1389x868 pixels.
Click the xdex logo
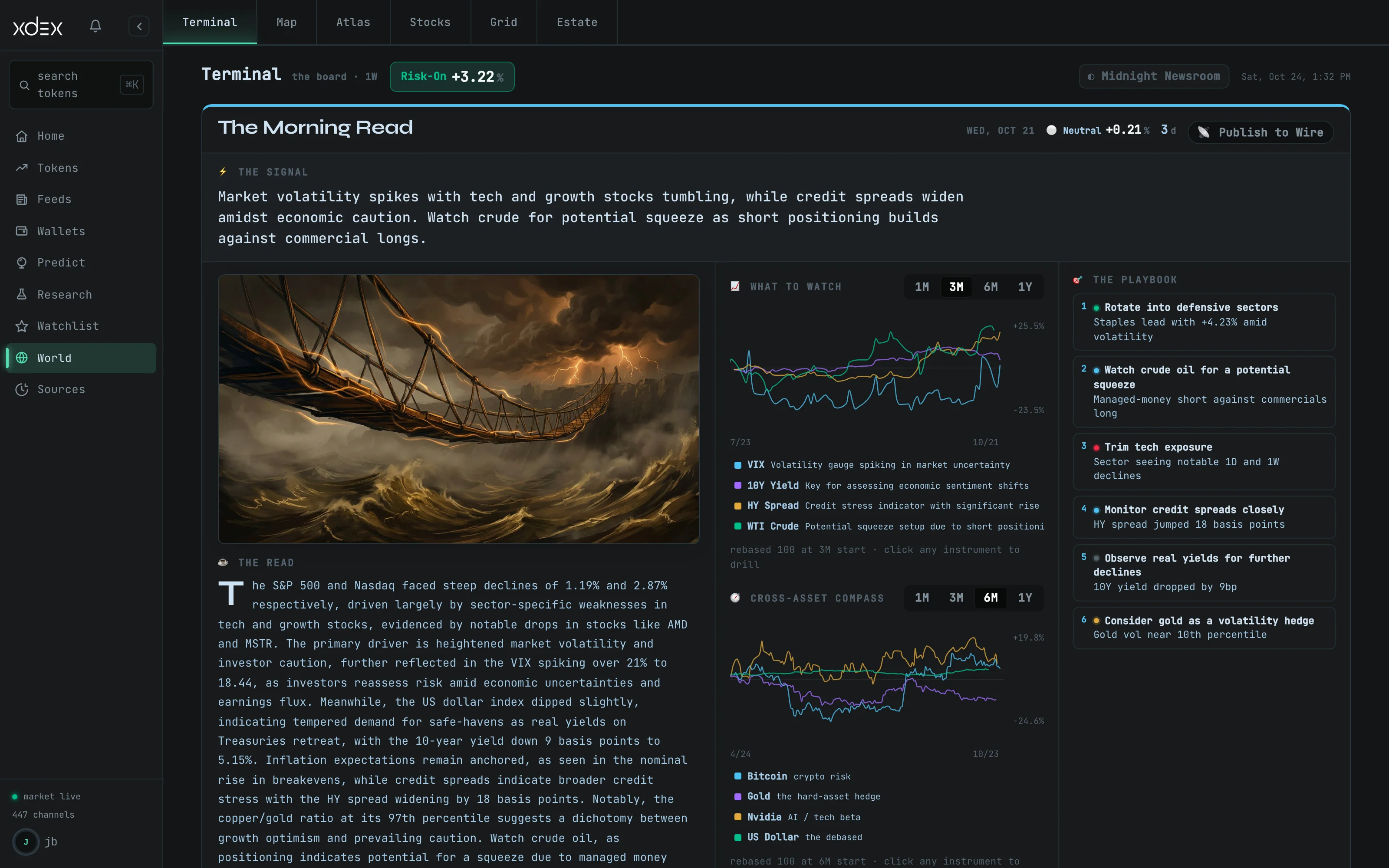click(x=38, y=26)
